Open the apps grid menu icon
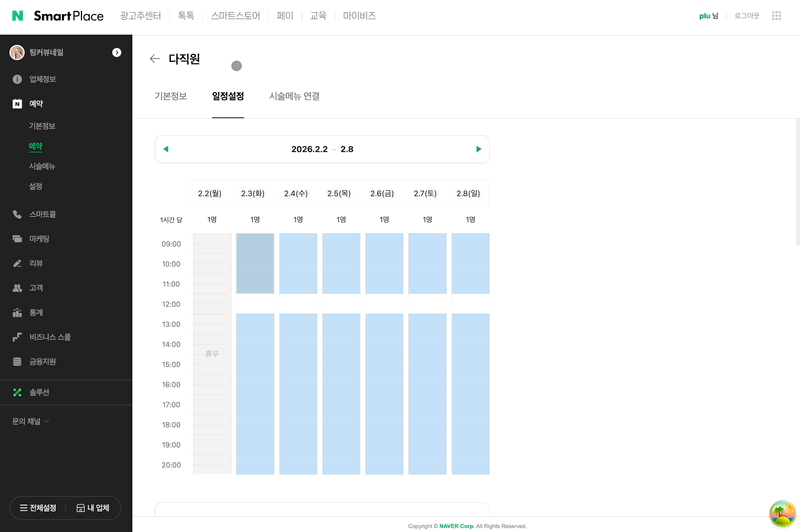The image size is (800, 532). (x=776, y=16)
